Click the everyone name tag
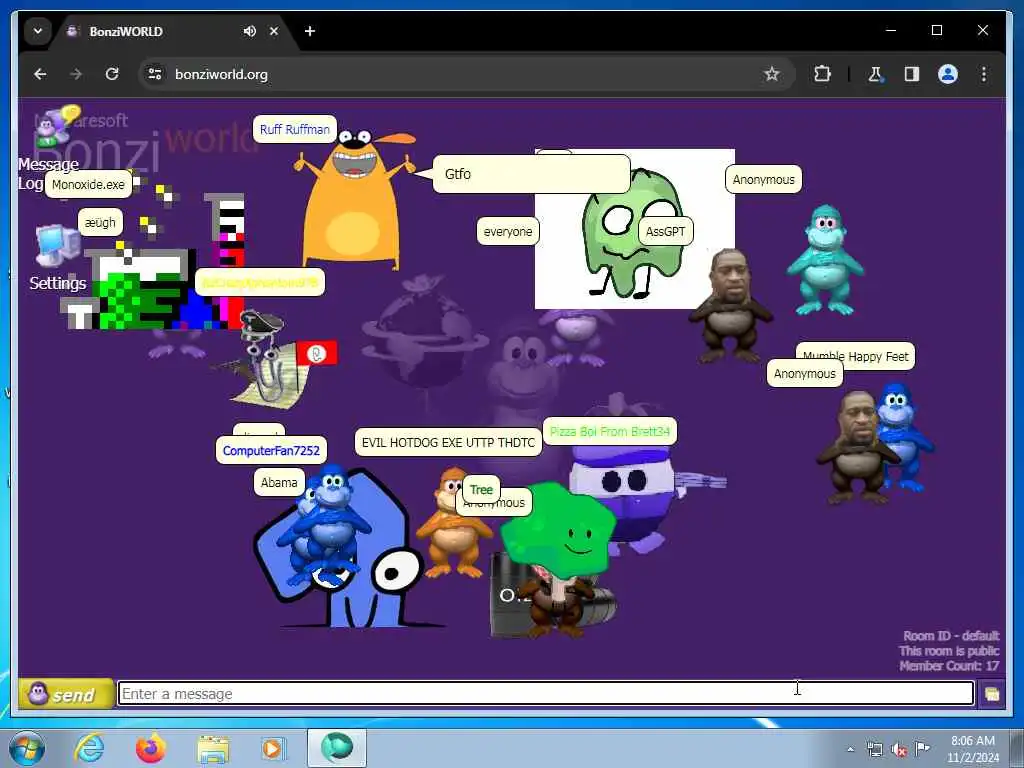 507,231
